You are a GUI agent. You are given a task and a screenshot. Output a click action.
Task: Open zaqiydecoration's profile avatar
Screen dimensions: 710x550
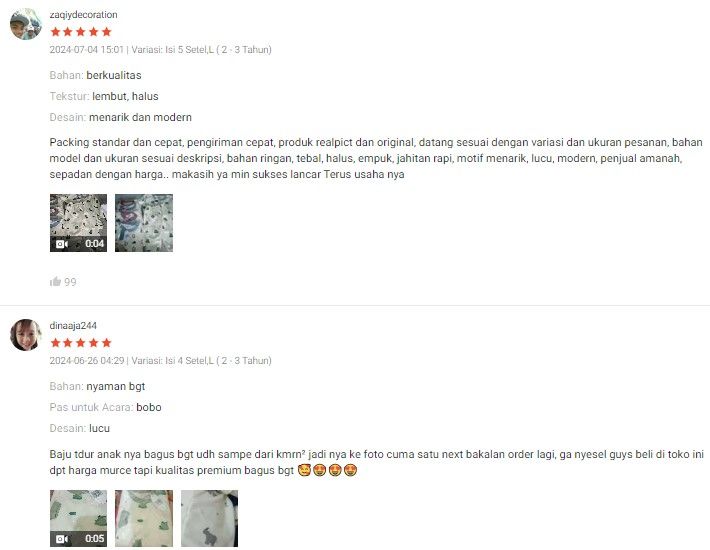pyautogui.click(x=26, y=24)
